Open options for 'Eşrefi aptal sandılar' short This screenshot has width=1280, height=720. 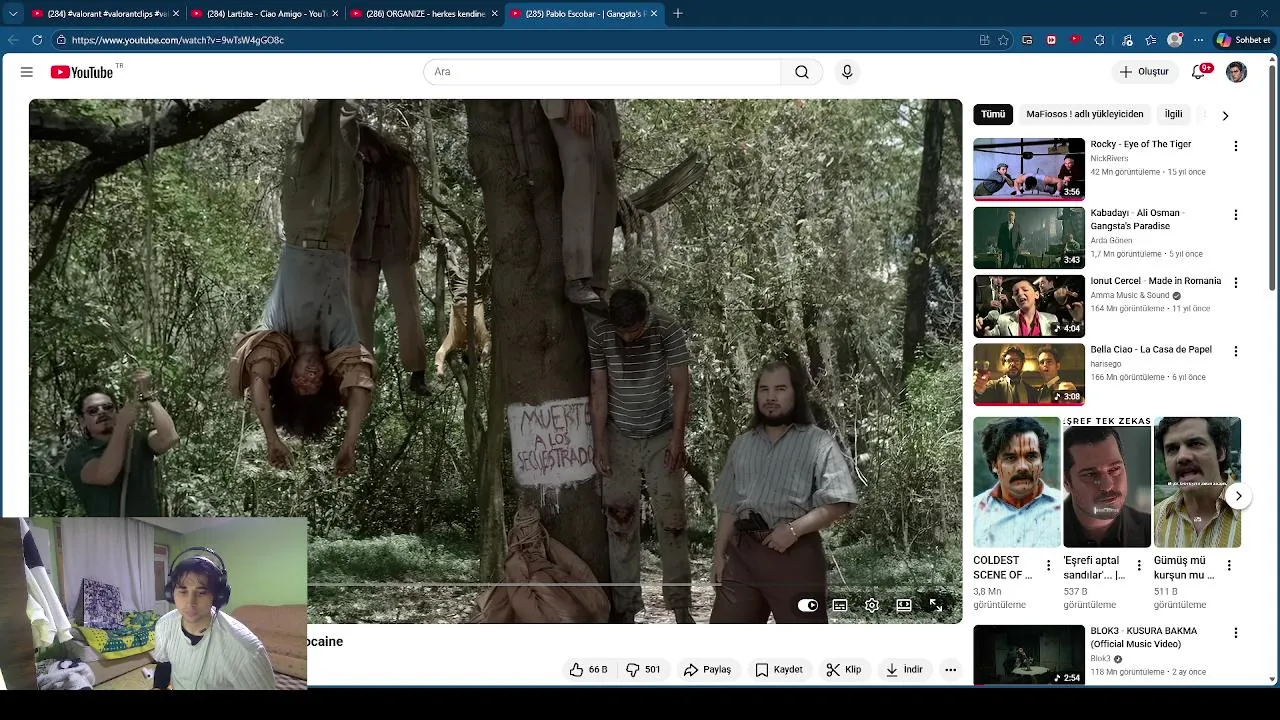(1138, 566)
